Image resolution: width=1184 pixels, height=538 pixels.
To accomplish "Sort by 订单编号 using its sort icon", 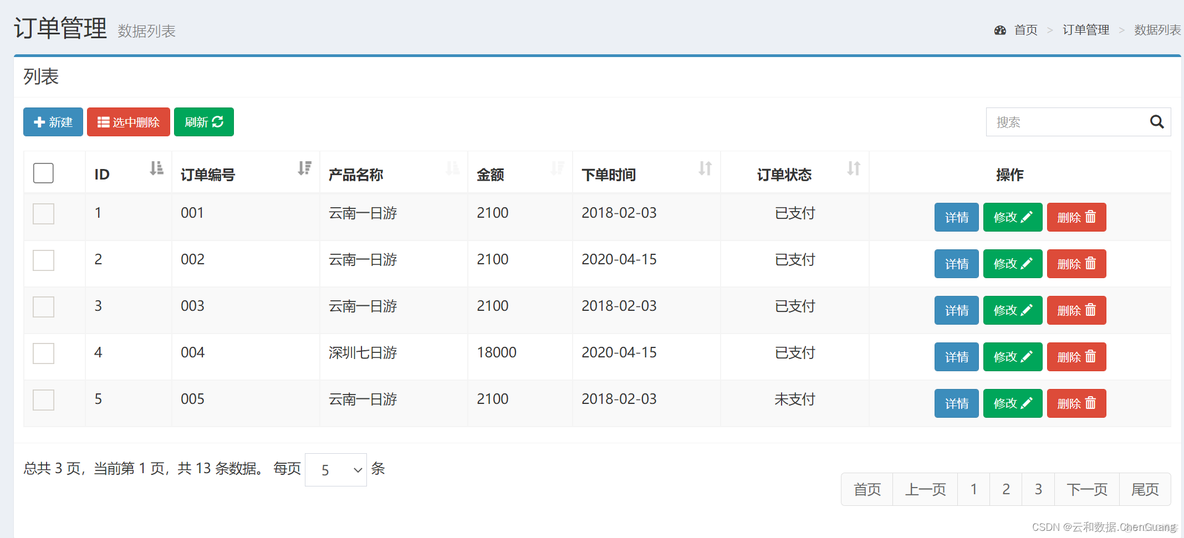I will click(x=304, y=169).
